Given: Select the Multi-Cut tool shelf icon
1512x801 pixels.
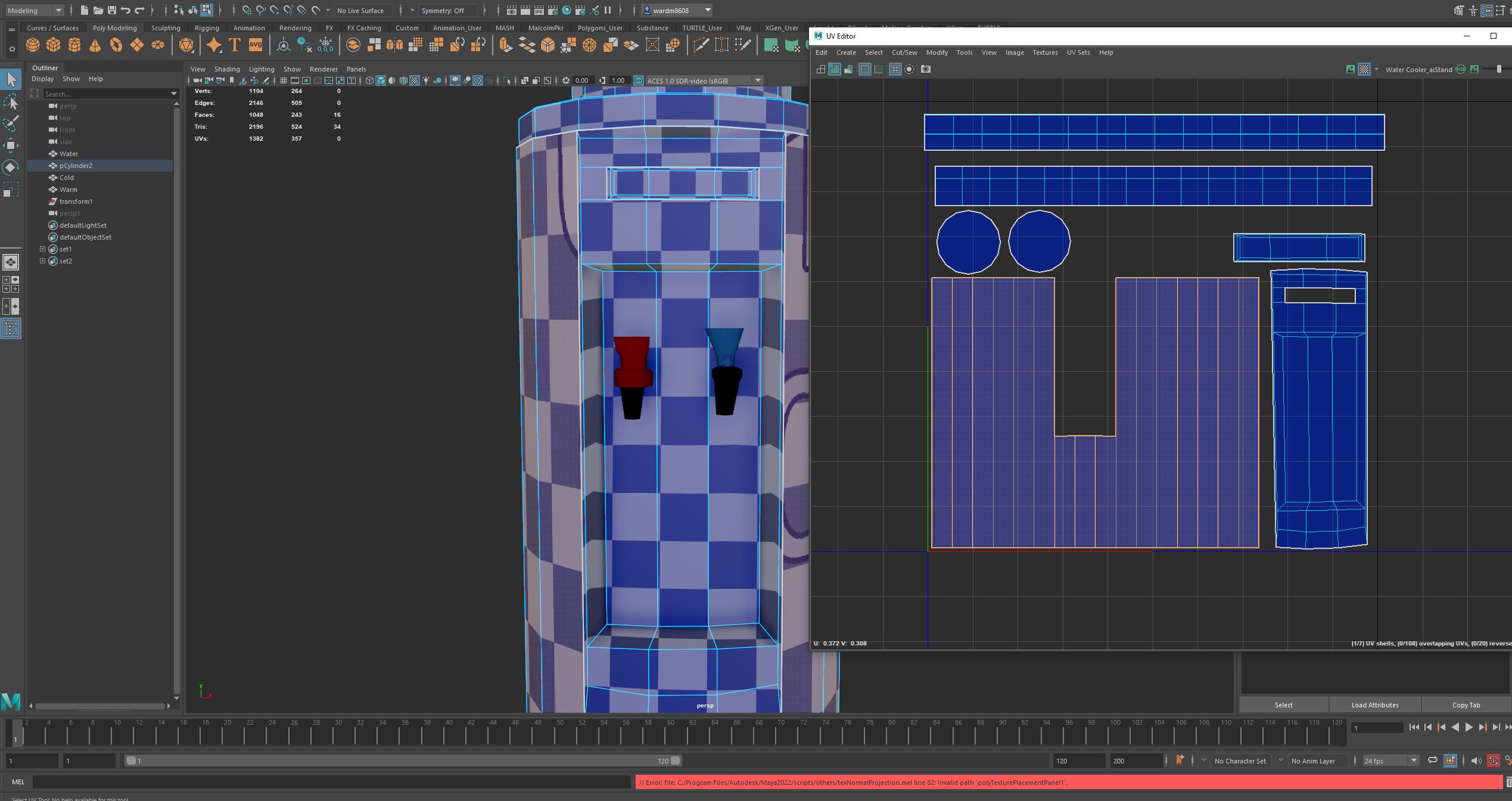Looking at the screenshot, I should pos(701,45).
